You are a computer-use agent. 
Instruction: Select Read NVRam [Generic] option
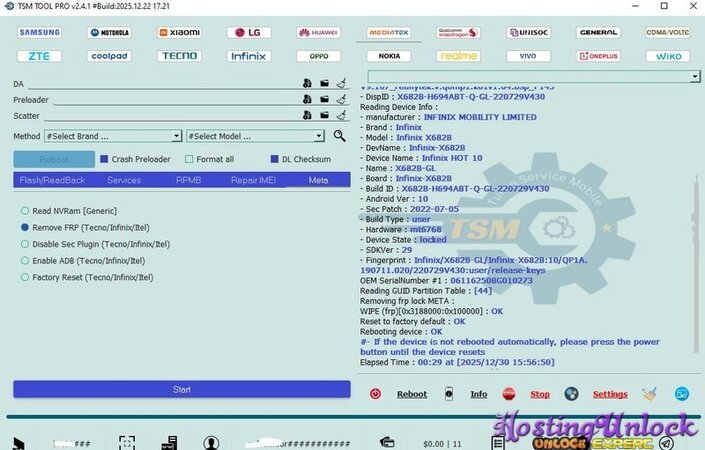pos(23,211)
